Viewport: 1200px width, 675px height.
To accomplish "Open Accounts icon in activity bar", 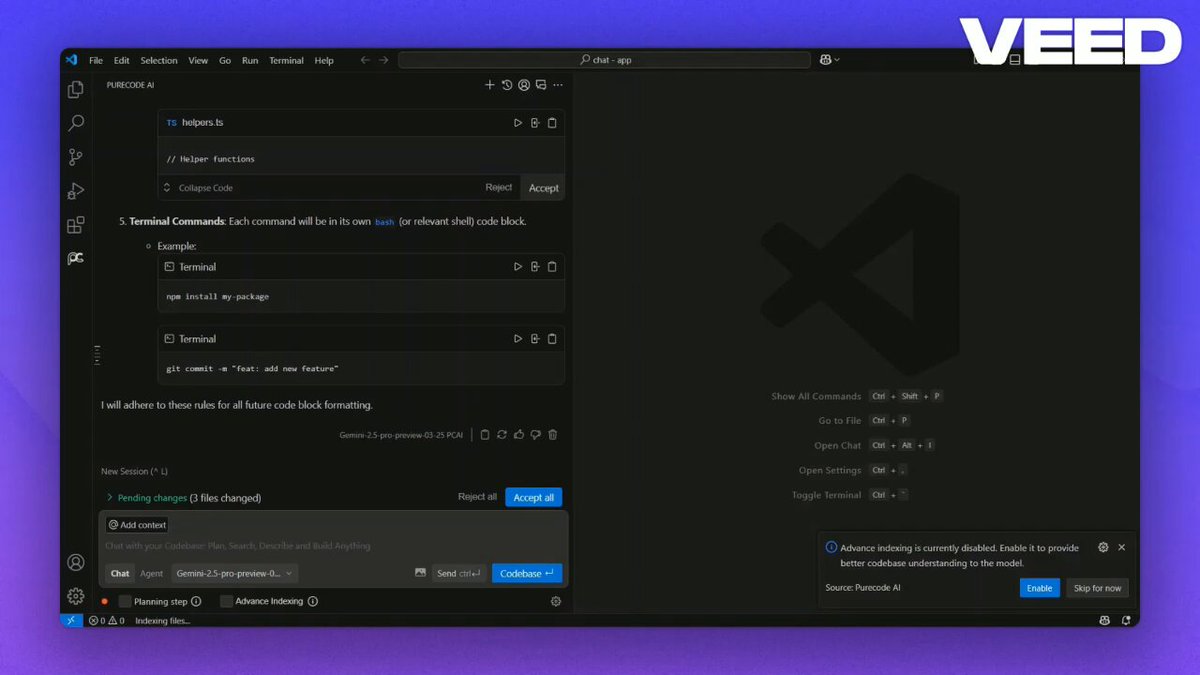I will [76, 563].
